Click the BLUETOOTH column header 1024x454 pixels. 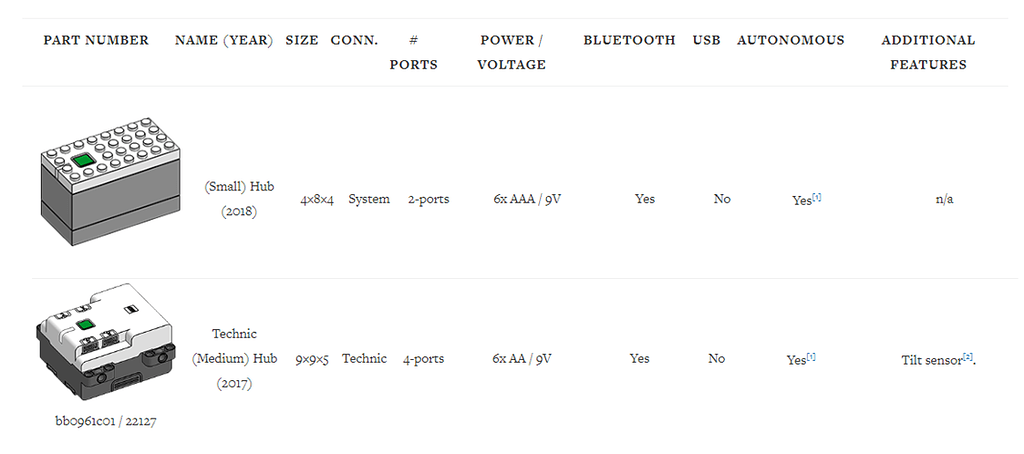pos(629,41)
